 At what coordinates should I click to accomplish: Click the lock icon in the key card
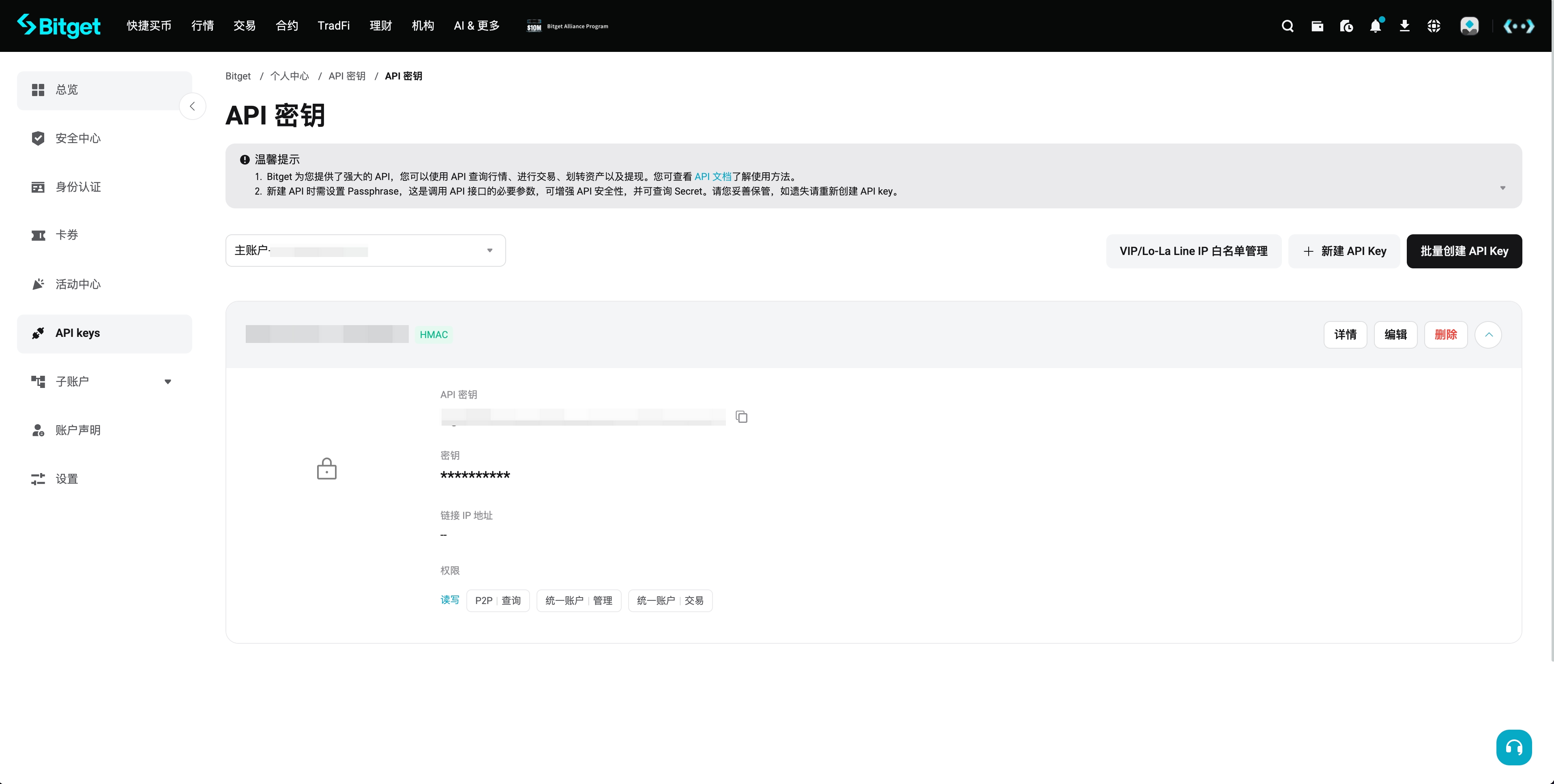[327, 469]
